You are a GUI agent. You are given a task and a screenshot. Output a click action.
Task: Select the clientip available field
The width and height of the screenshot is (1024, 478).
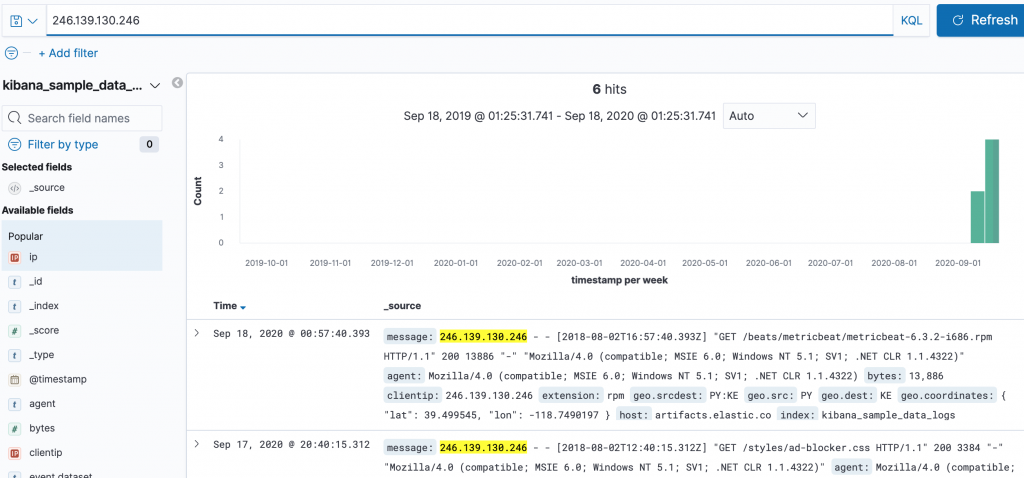[45, 453]
